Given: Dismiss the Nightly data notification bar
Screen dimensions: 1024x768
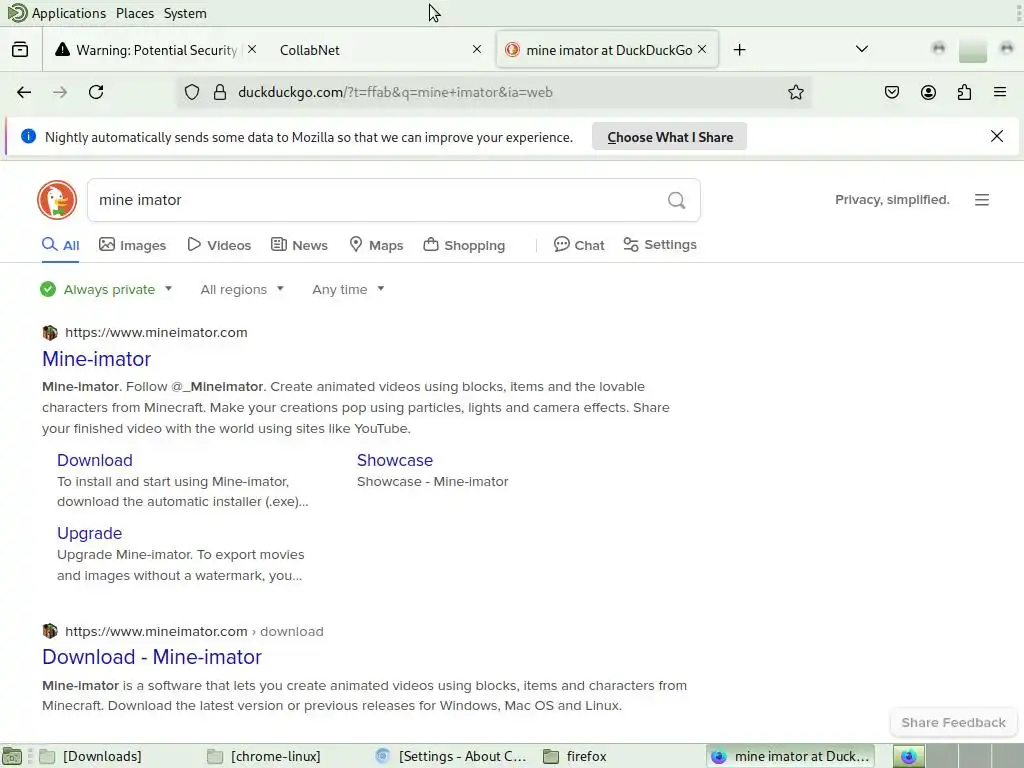Looking at the screenshot, I should coord(997,136).
